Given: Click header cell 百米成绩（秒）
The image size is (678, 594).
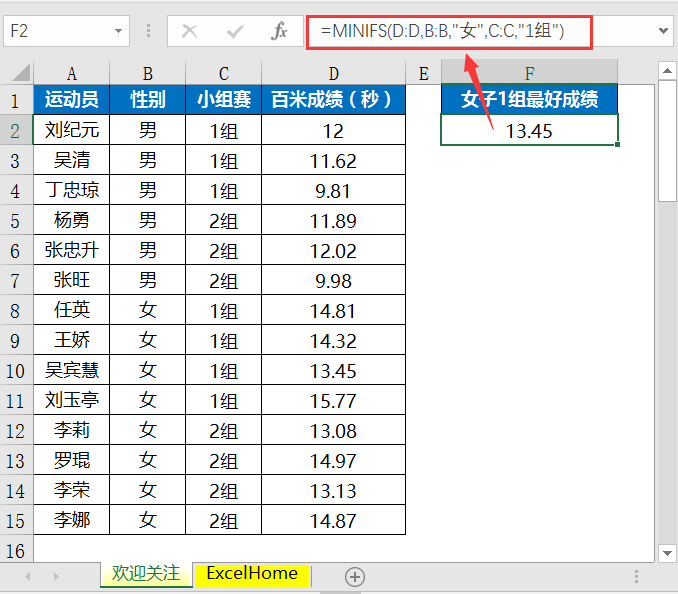Looking at the screenshot, I should tap(333, 100).
